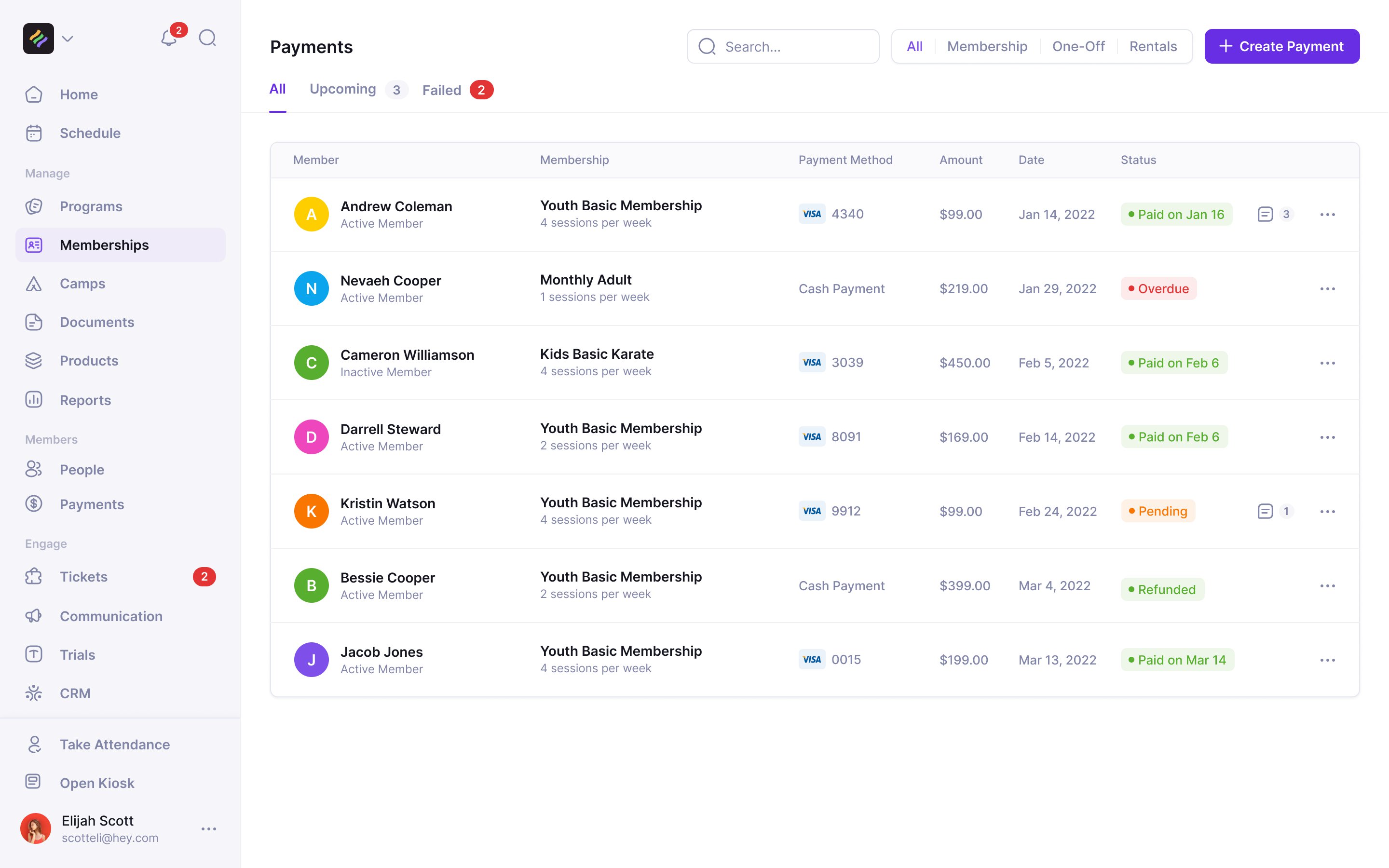Image resolution: width=1389 pixels, height=868 pixels.
Task: Filter payments by Rentals
Action: [1153, 46]
